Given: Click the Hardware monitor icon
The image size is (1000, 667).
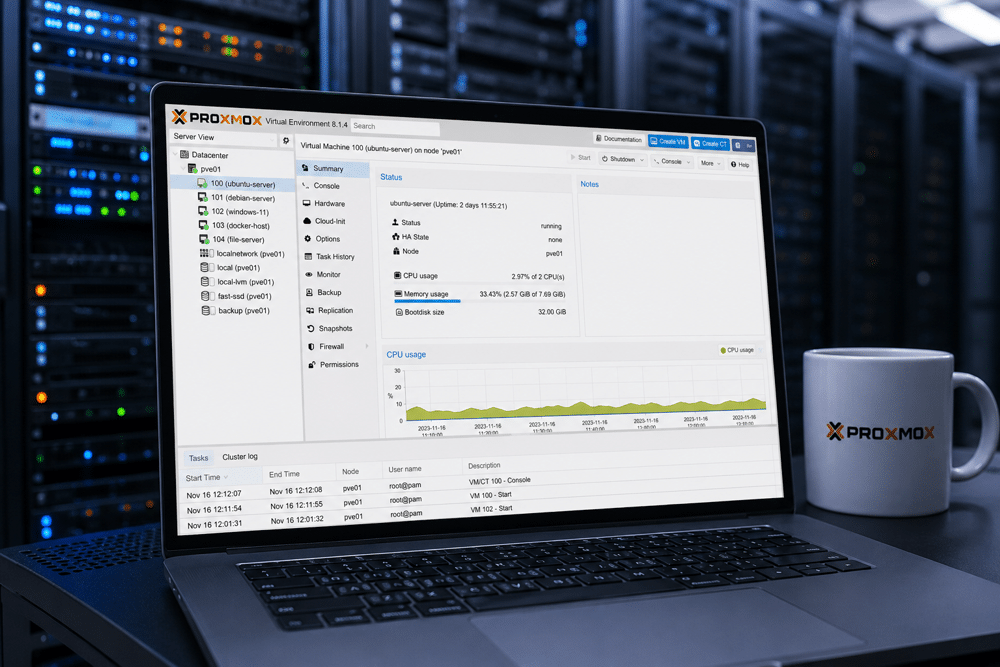Looking at the screenshot, I should pos(306,203).
